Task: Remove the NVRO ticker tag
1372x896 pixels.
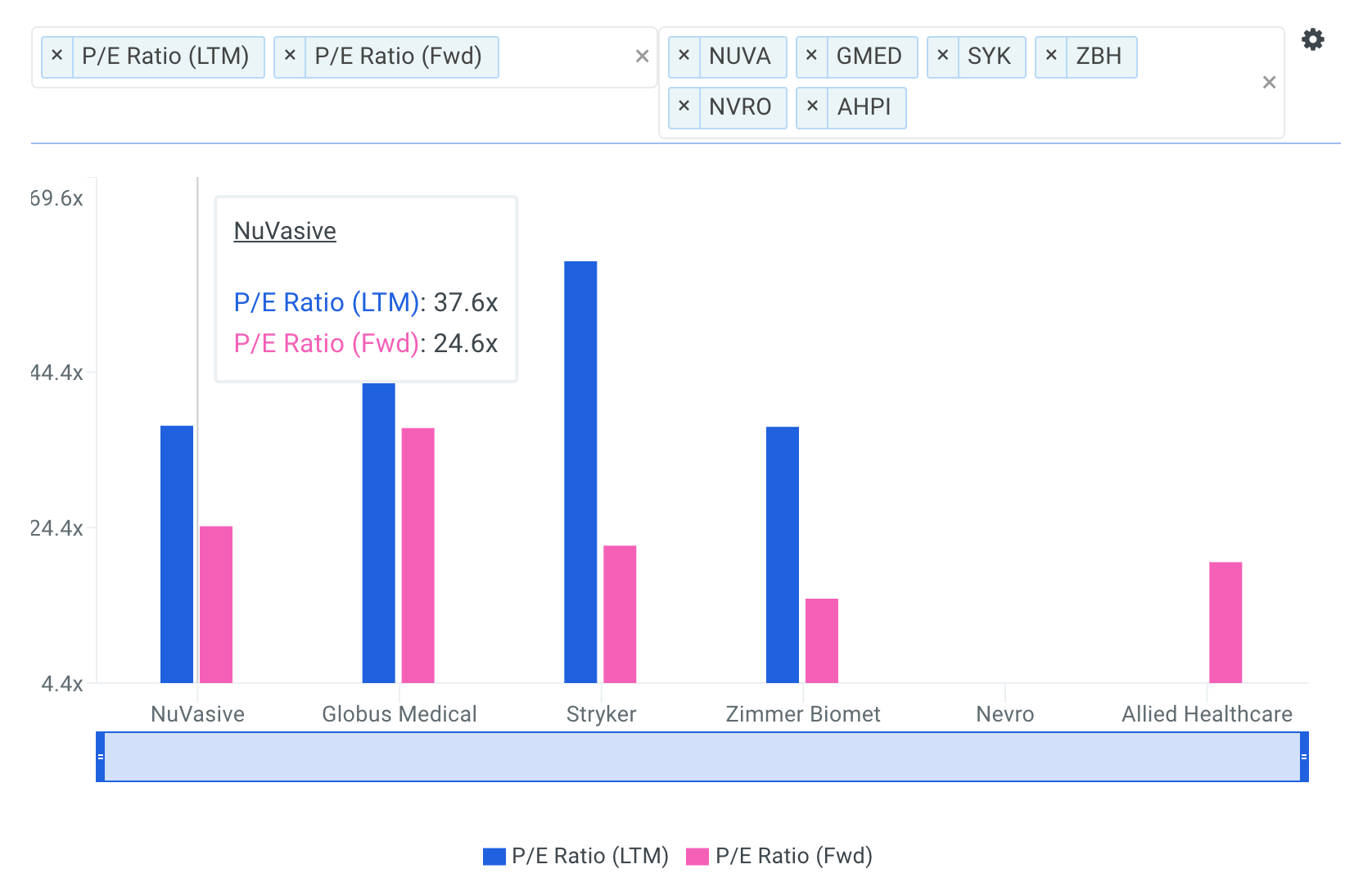Action: [x=684, y=106]
